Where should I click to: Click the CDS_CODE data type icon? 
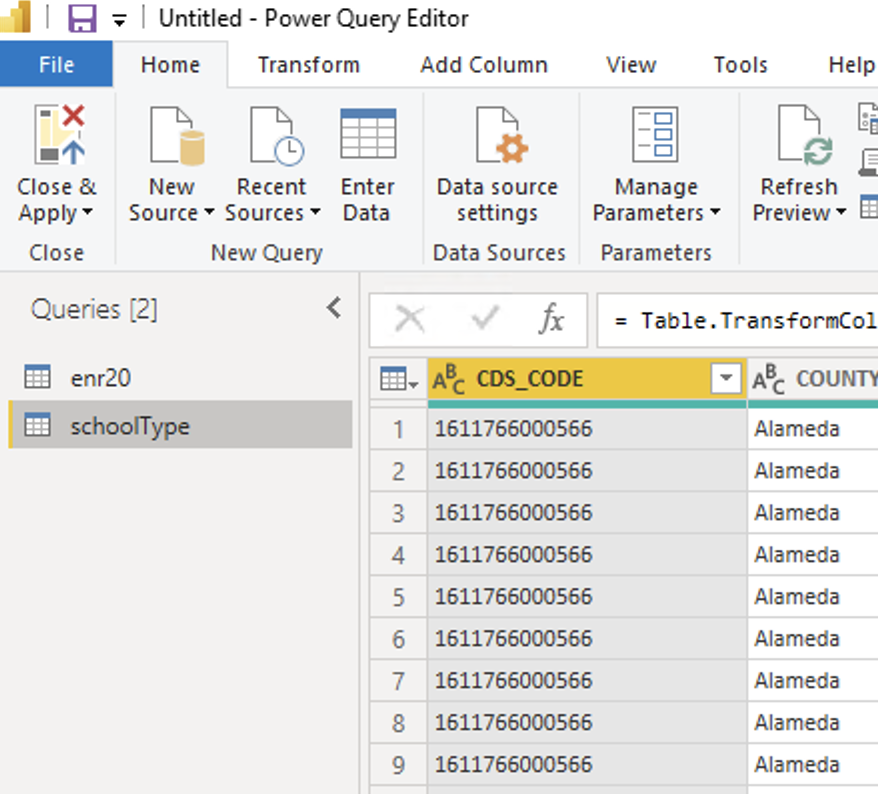(449, 379)
